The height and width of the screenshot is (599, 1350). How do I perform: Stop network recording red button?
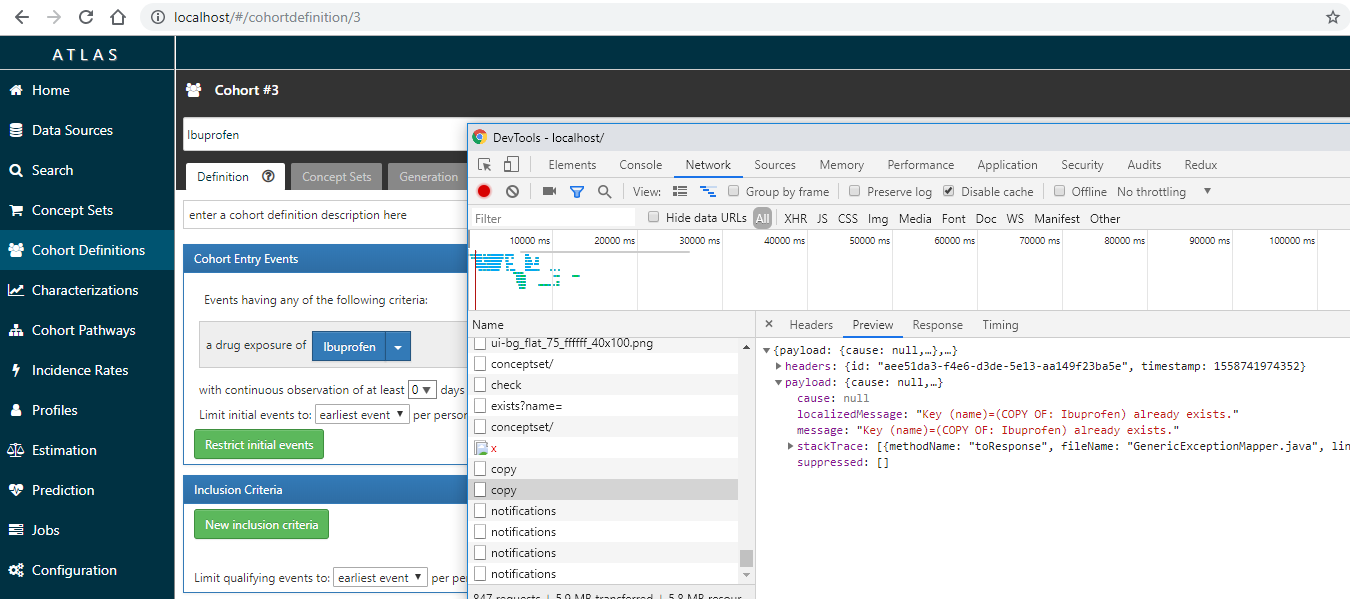[x=484, y=191]
